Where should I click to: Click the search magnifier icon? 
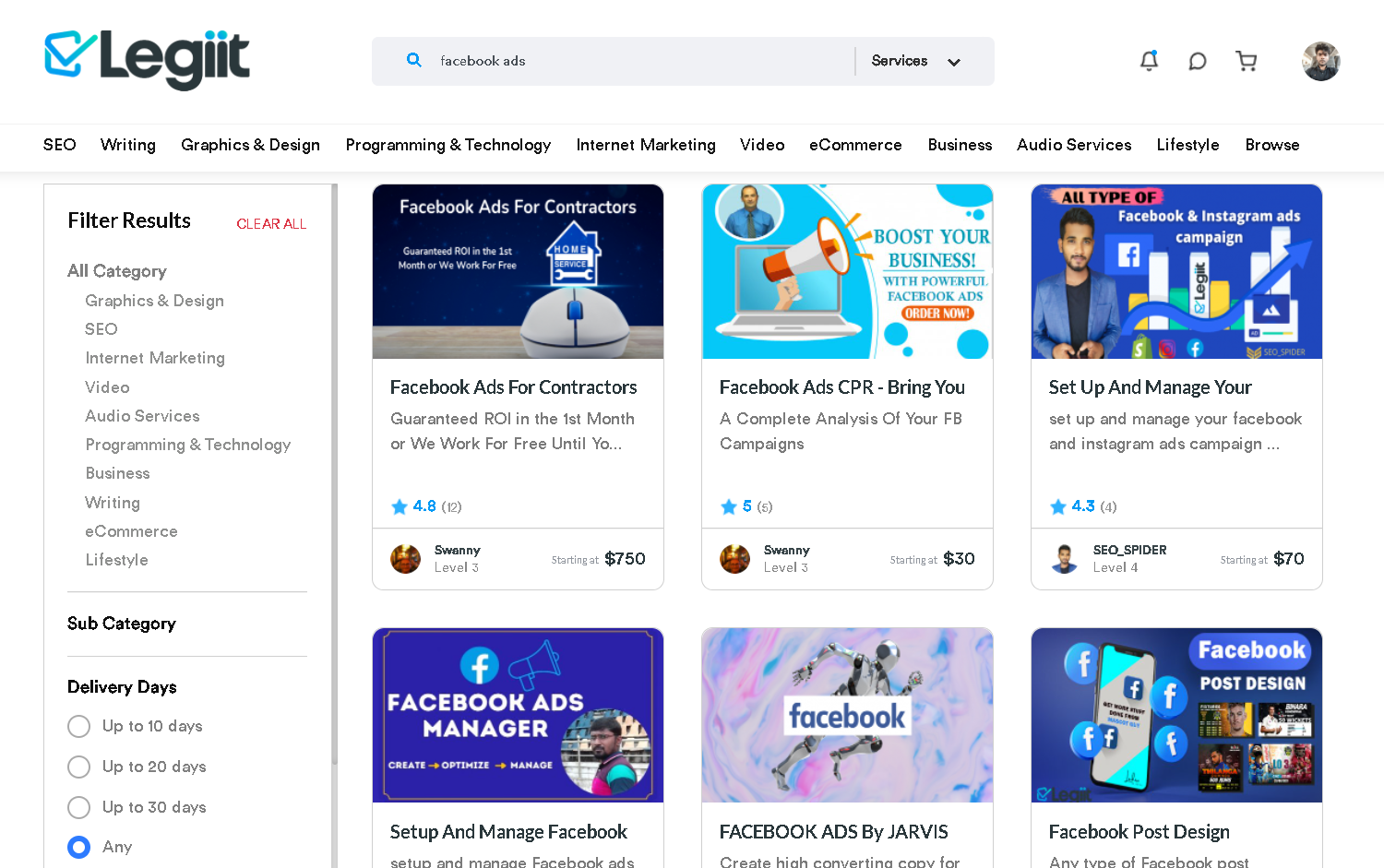pyautogui.click(x=414, y=60)
